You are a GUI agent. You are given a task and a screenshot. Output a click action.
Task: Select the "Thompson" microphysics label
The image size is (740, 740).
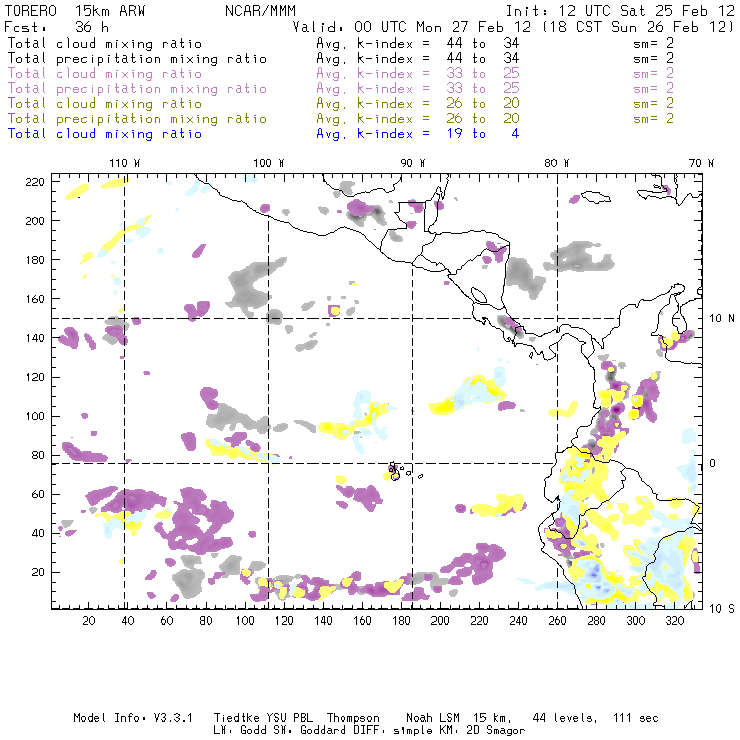(353, 718)
